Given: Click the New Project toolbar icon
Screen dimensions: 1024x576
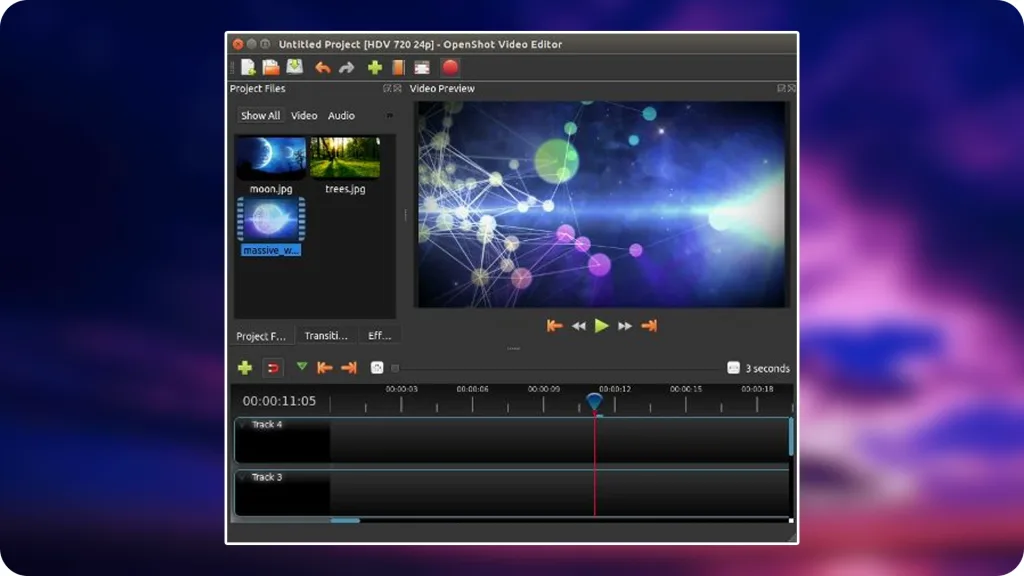Looking at the screenshot, I should [248, 68].
